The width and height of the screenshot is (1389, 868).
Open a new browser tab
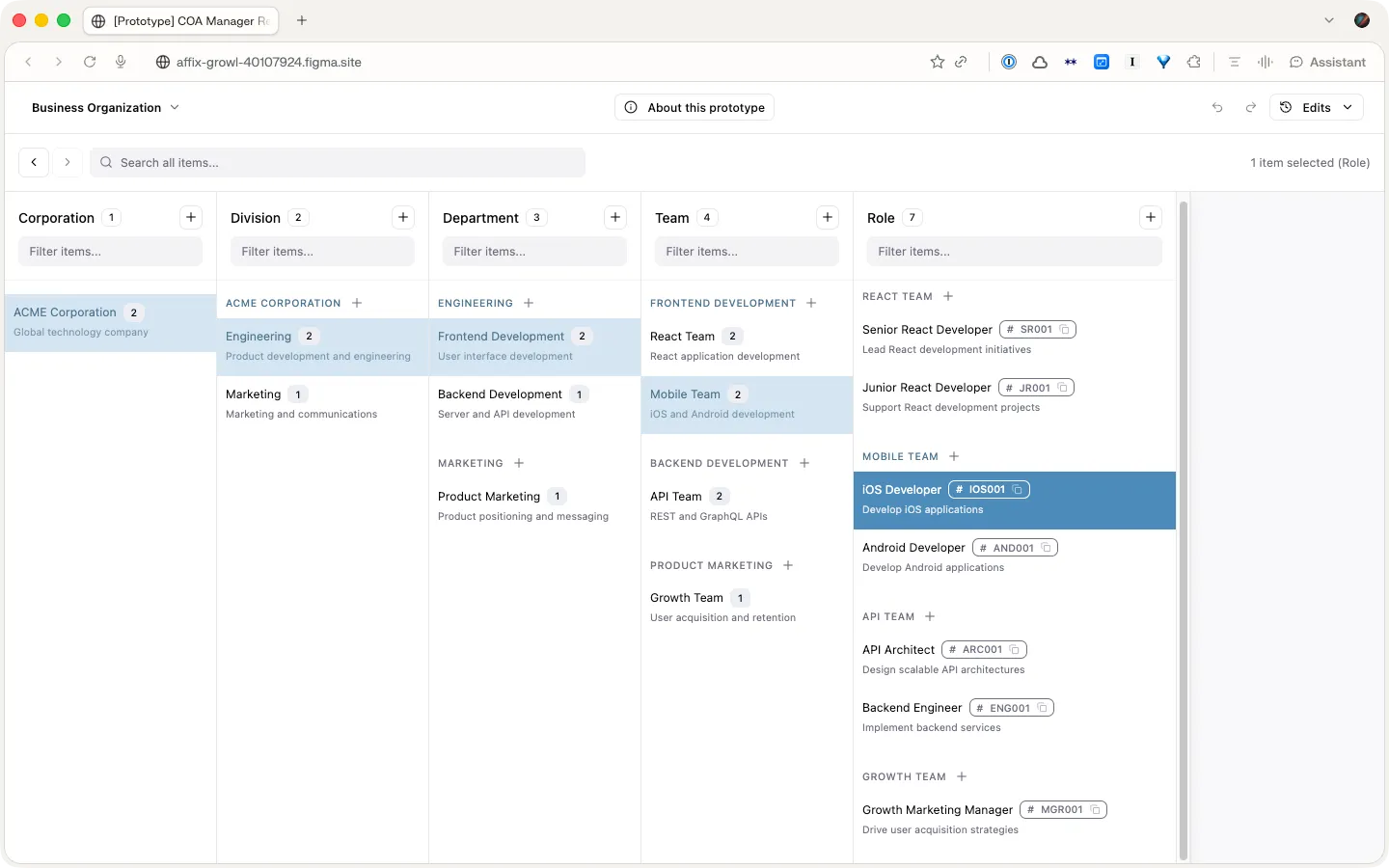click(x=302, y=20)
